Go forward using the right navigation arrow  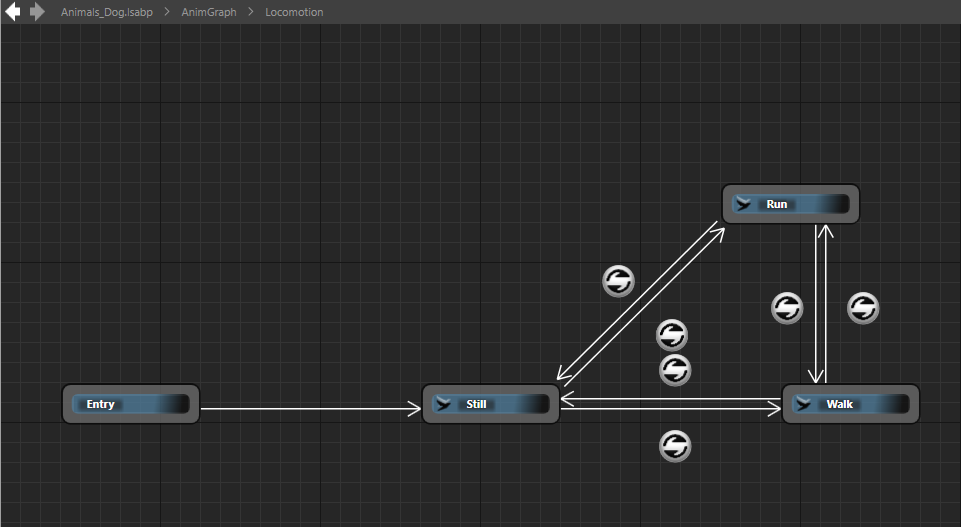click(x=37, y=12)
